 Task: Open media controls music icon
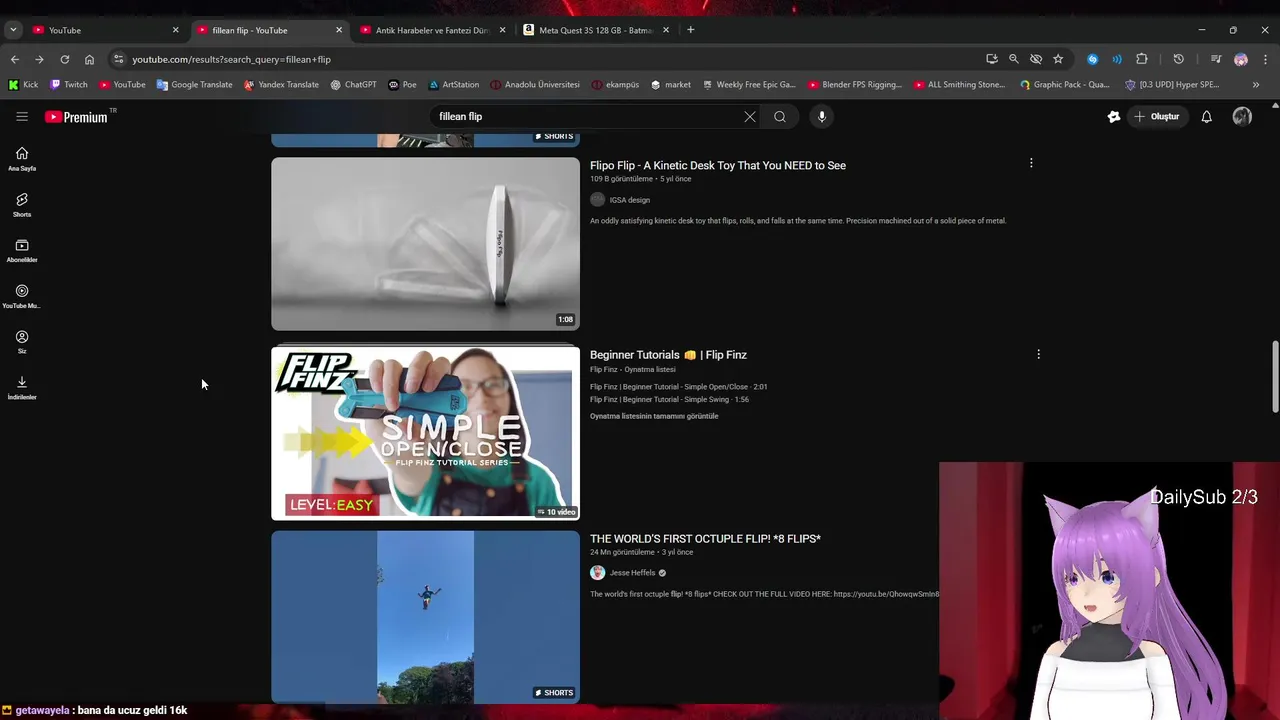coord(1216,59)
